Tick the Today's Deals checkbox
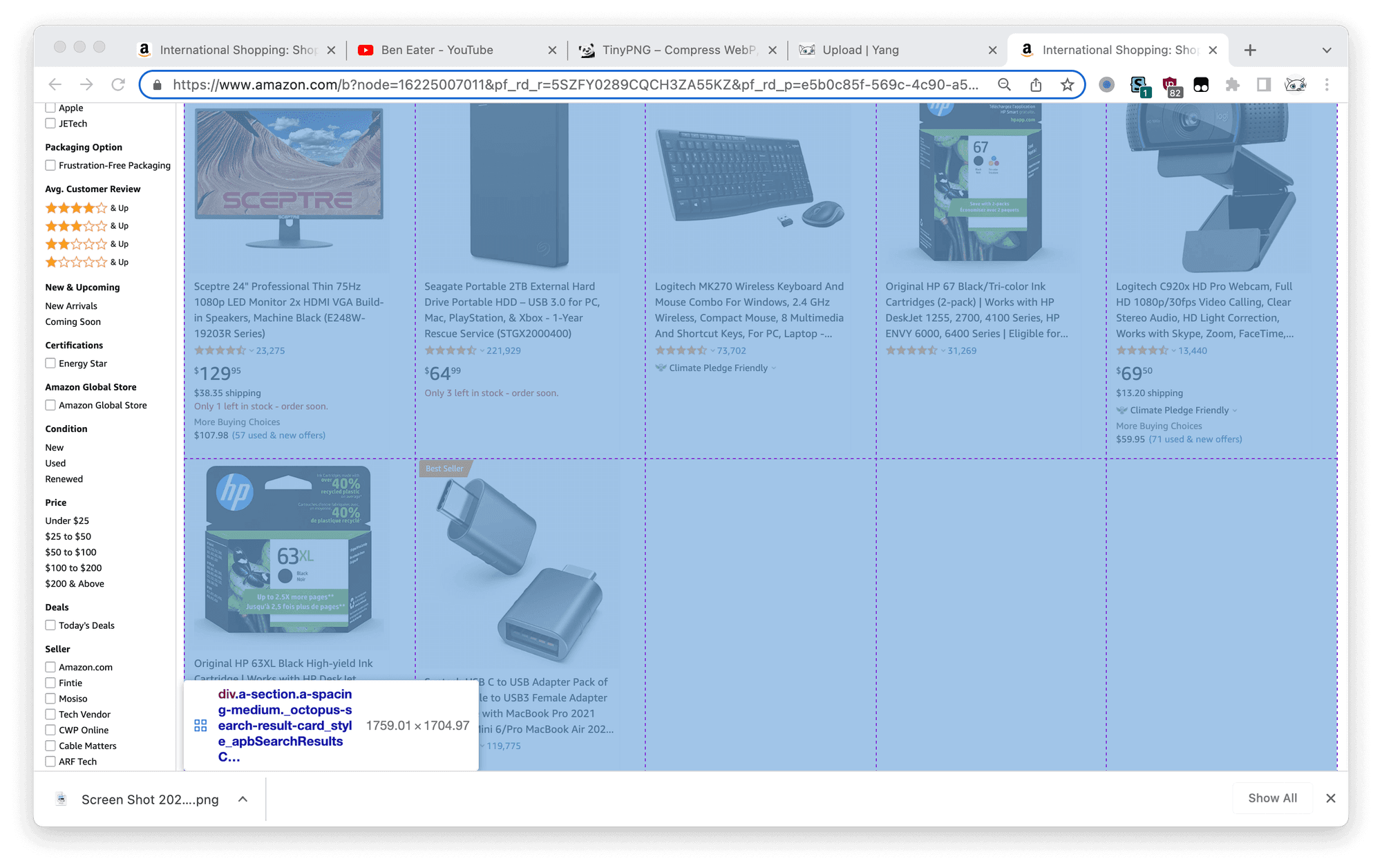The height and width of the screenshot is (868, 1382). [x=50, y=625]
